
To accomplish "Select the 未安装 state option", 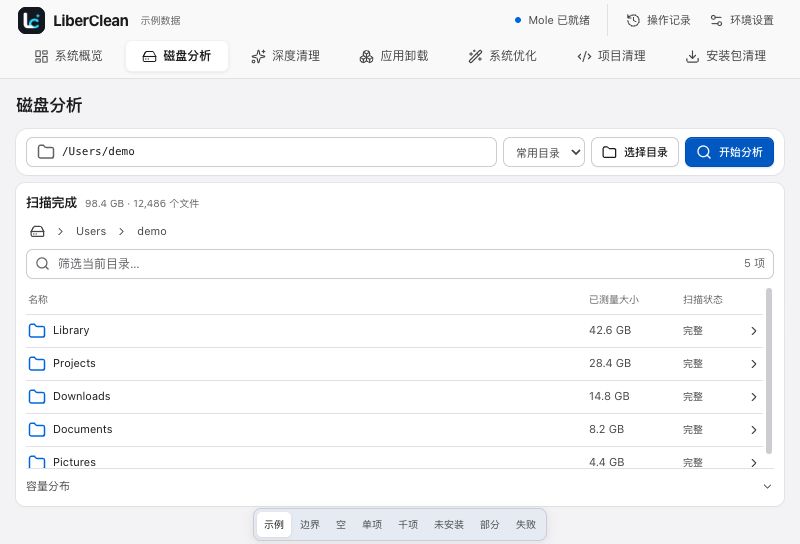I will [x=449, y=524].
